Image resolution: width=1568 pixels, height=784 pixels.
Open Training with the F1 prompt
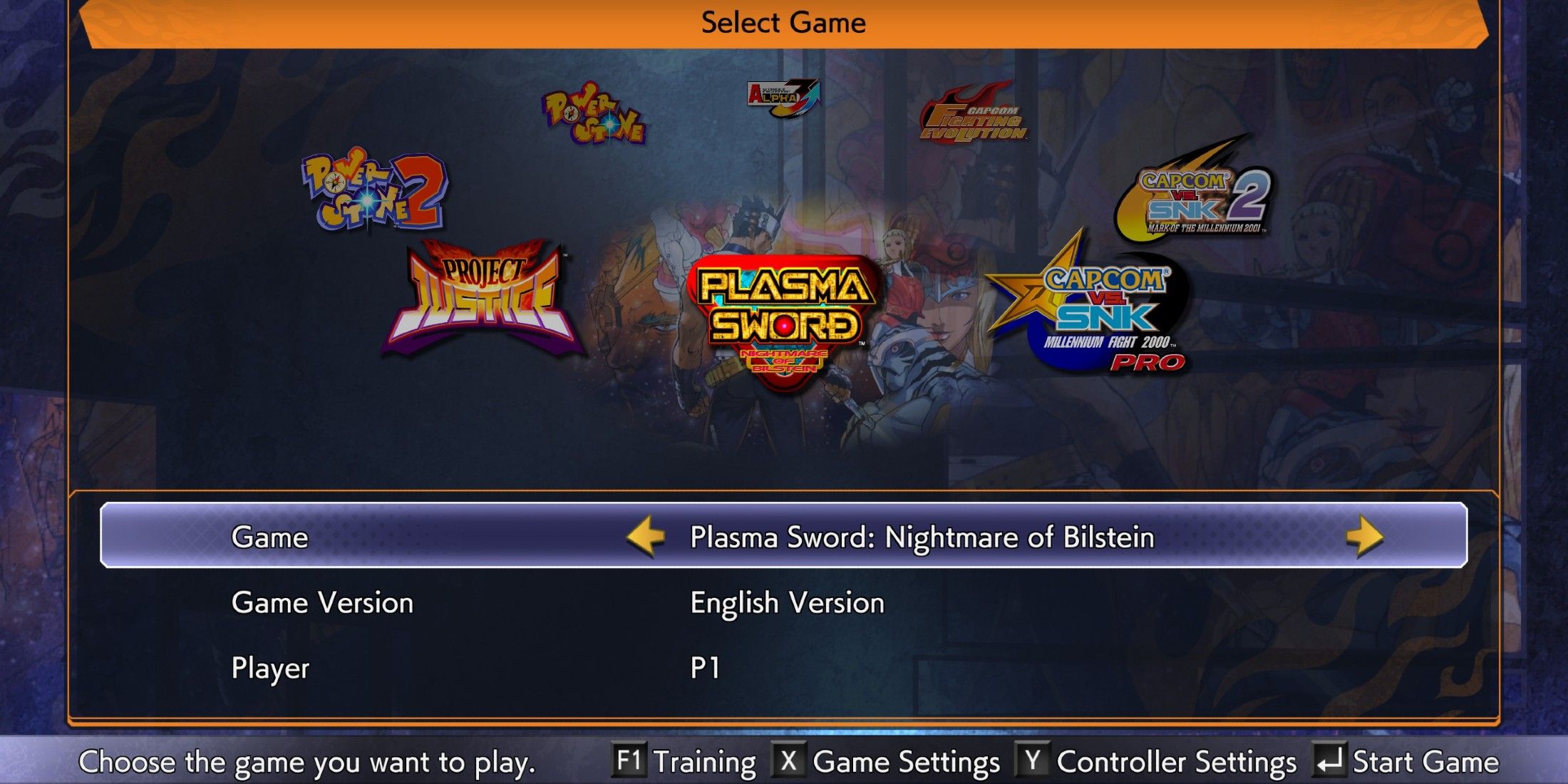[684, 761]
